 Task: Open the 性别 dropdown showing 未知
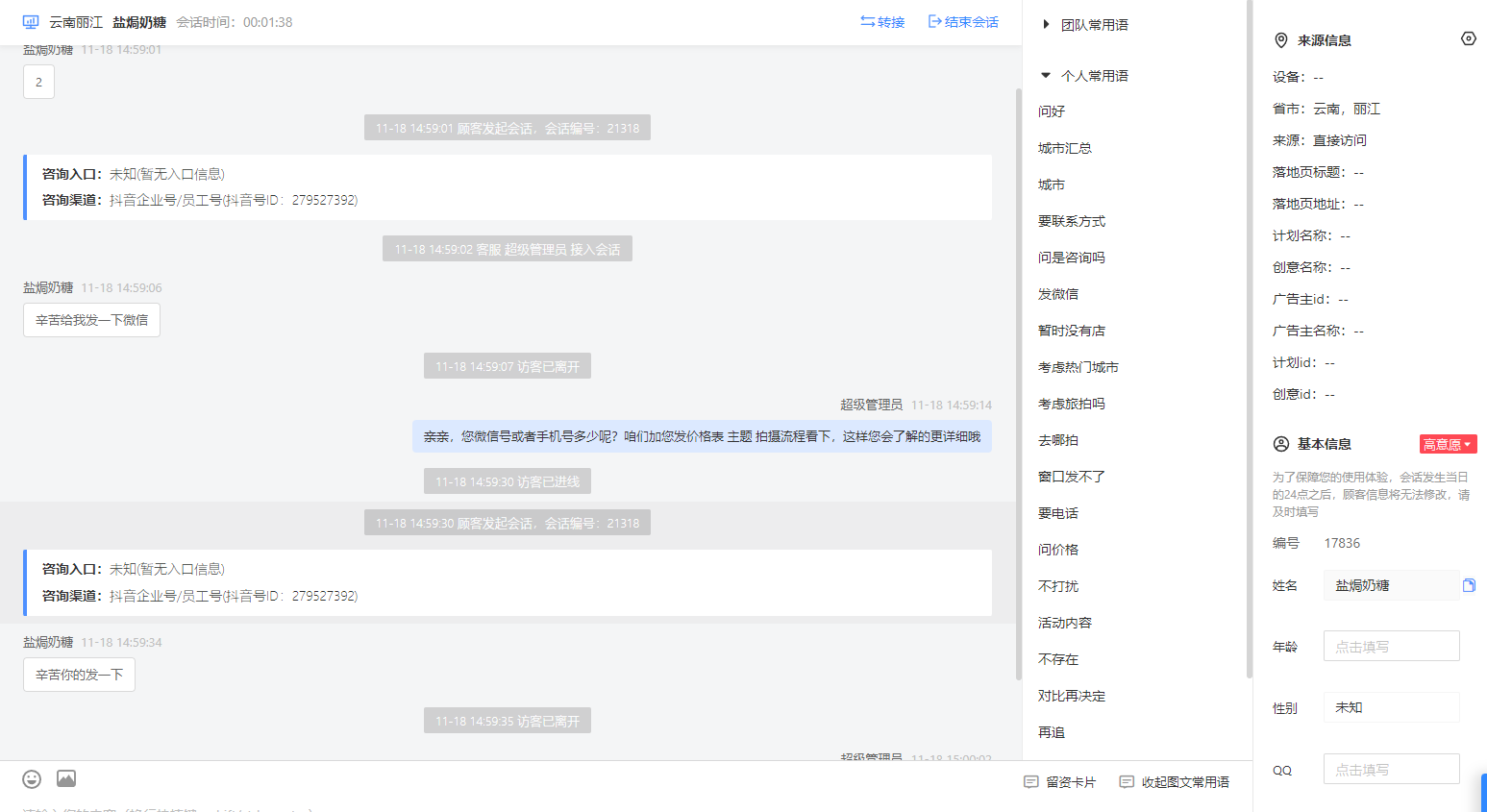pos(1391,707)
